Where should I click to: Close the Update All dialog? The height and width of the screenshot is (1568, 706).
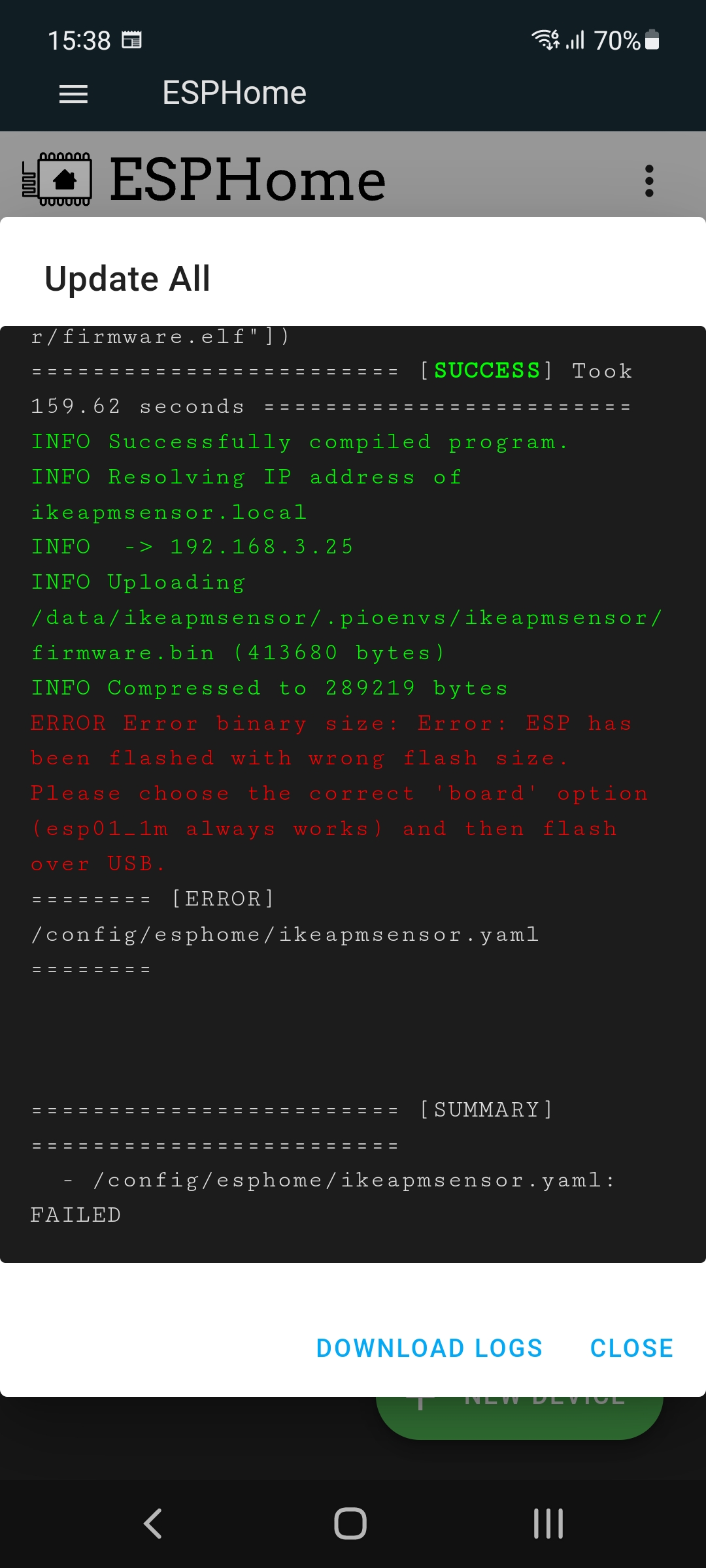coord(631,1348)
